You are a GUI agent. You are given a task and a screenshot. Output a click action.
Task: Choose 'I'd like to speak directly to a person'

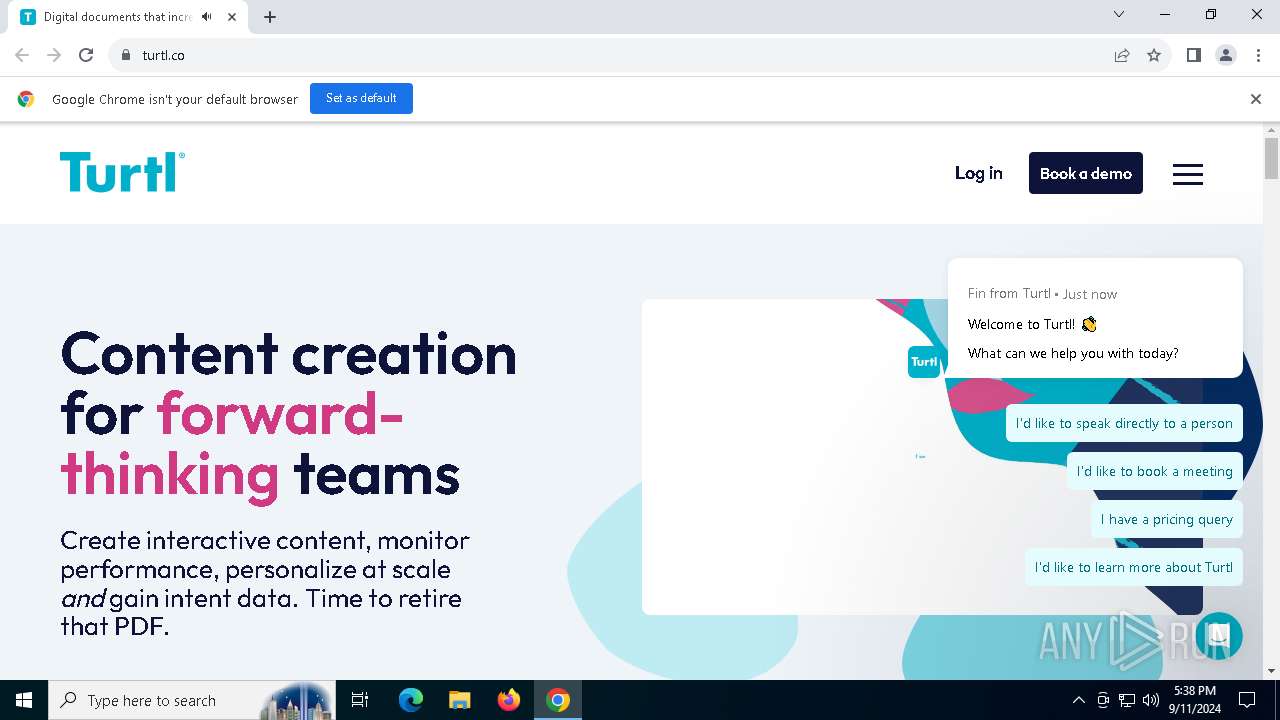tap(1124, 423)
